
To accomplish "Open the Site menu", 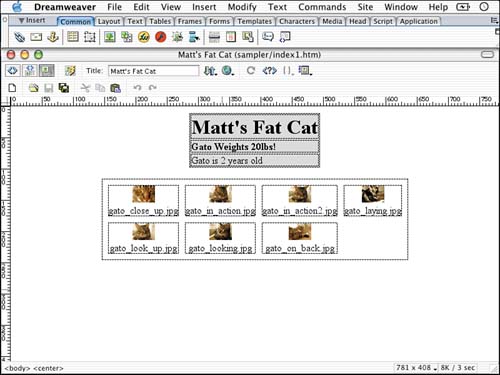I will click(365, 7).
